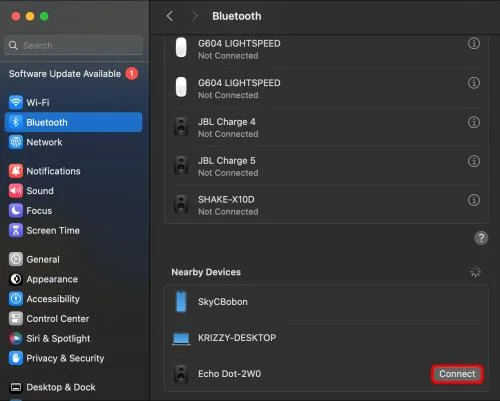
Task: Connect to Echo Dot-2W0
Action: click(457, 374)
